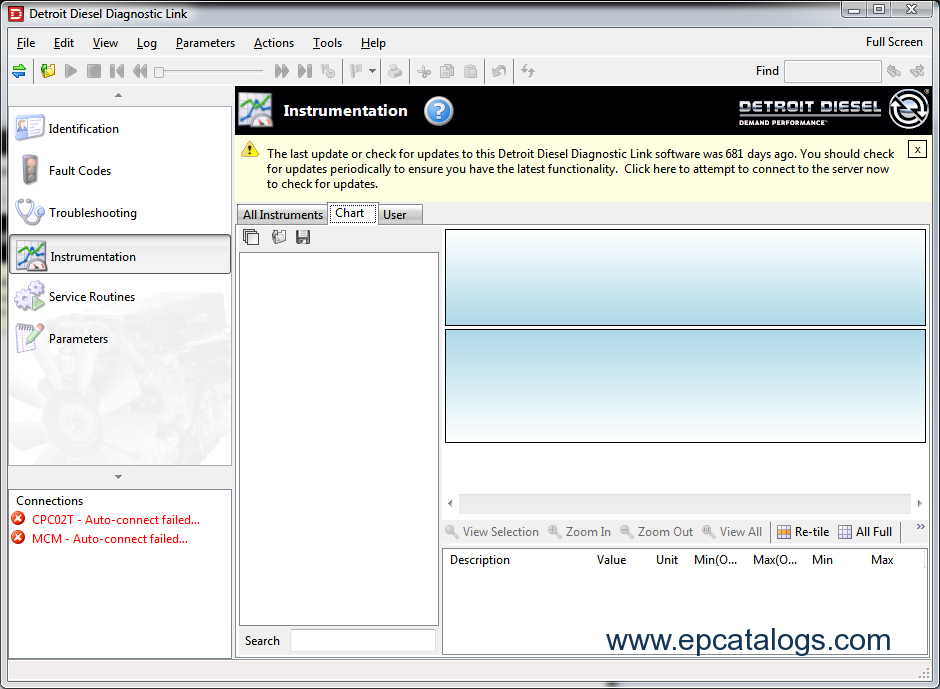
Task: Open the Parameters menu
Action: pyautogui.click(x=205, y=43)
